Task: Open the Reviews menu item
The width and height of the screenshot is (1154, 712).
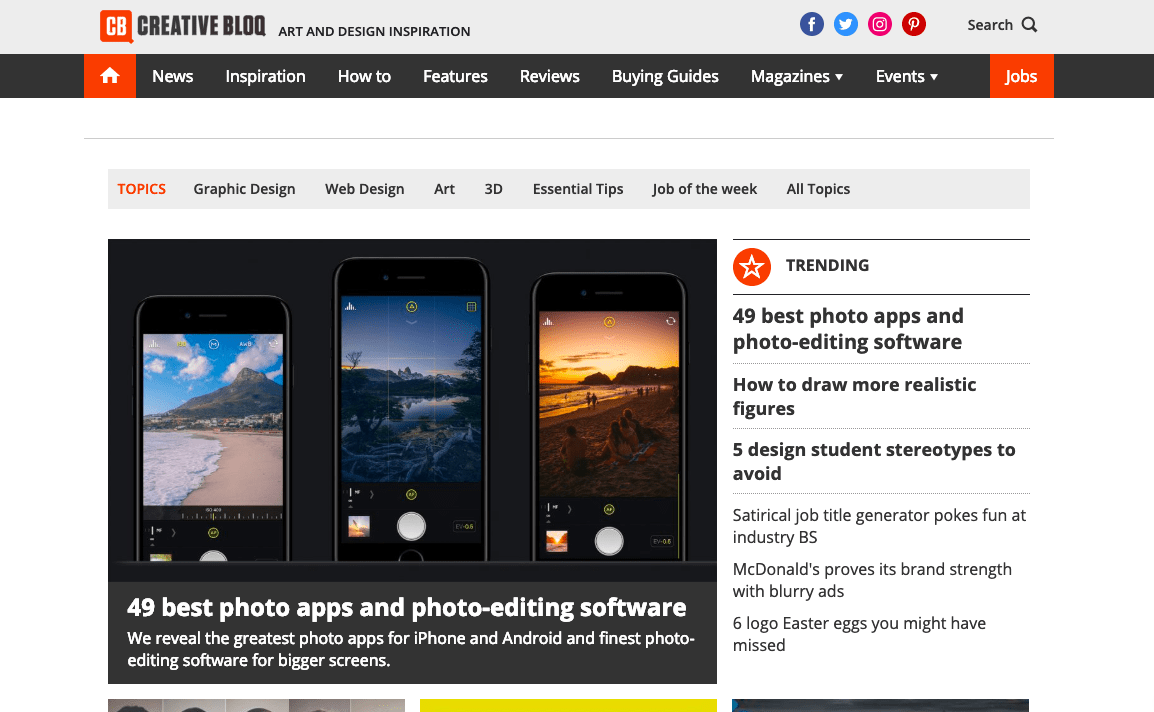Action: (550, 77)
